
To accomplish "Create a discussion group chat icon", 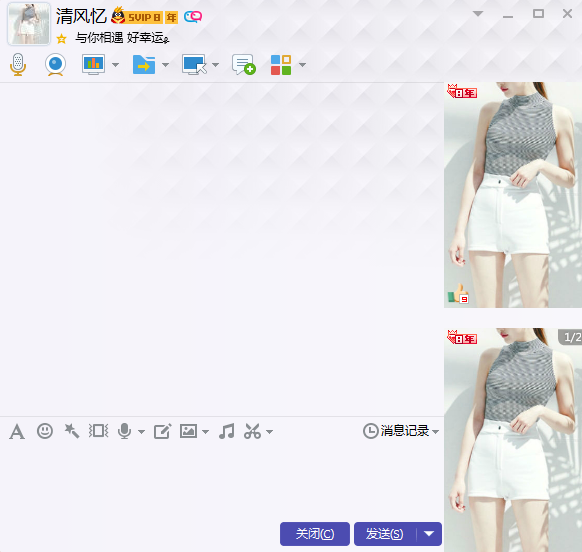I will tap(244, 65).
